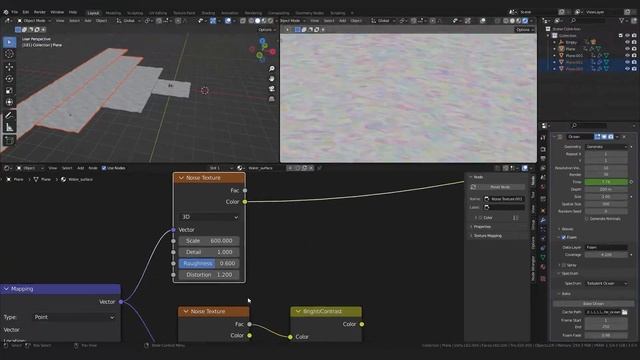This screenshot has width=640, height=360.
Task: Edit Noise Texture Scale field
Action: click(209, 241)
